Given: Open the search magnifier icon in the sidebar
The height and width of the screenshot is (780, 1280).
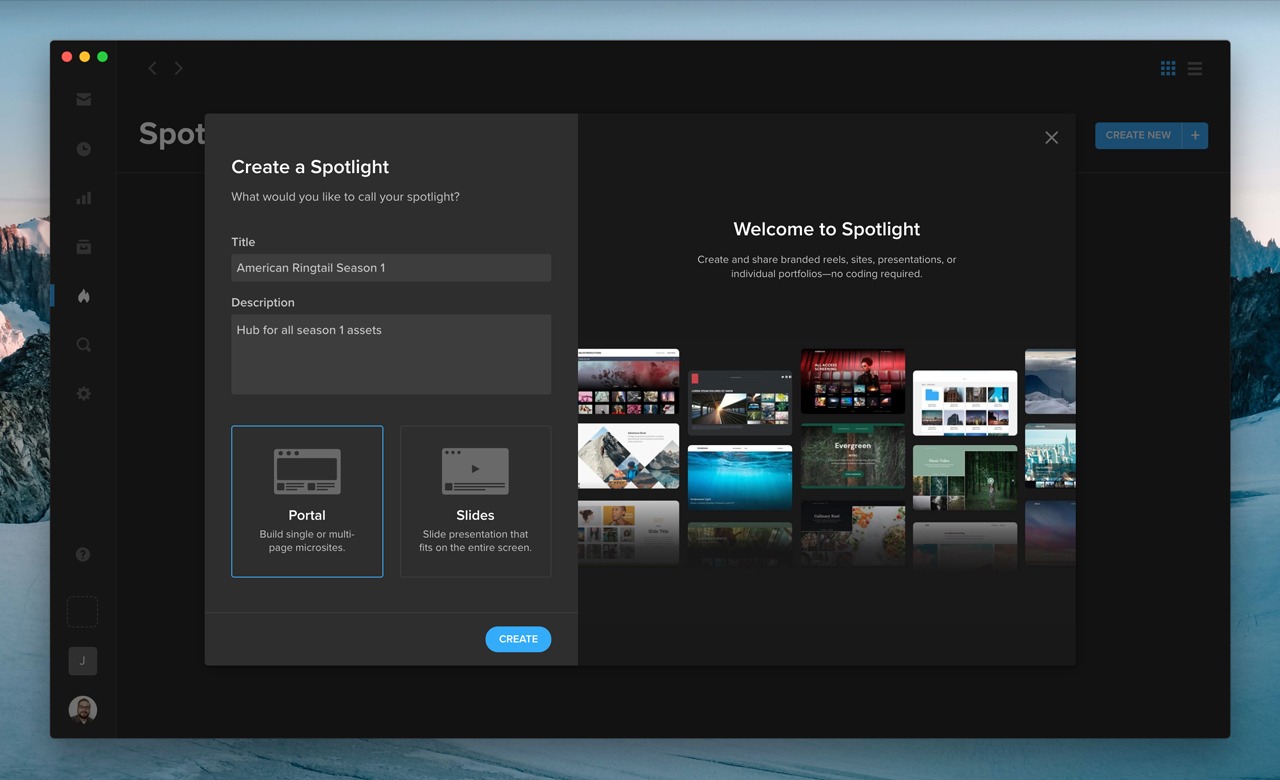Looking at the screenshot, I should 84,345.
